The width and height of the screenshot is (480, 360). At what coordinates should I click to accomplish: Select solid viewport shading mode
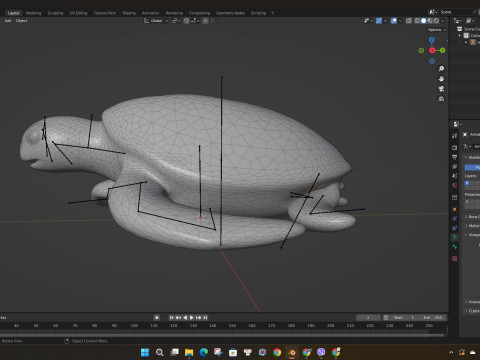click(423, 21)
